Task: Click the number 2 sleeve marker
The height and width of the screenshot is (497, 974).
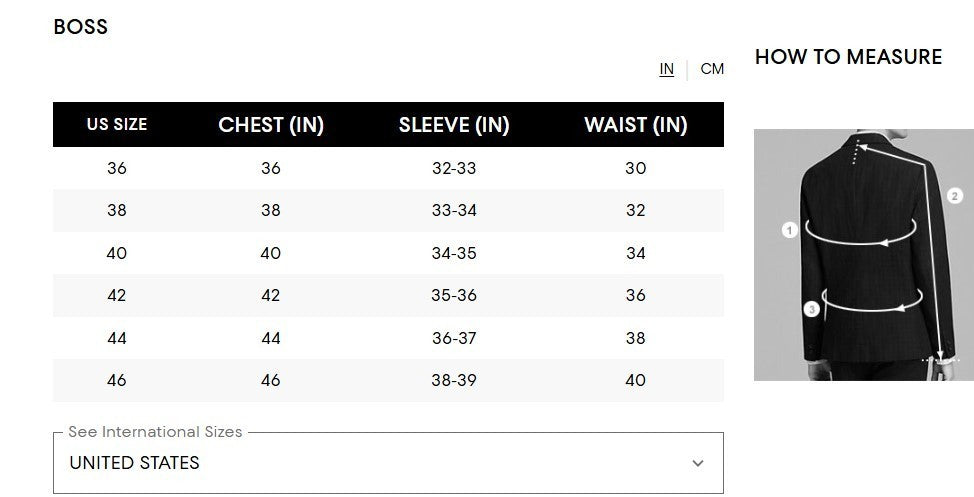Action: pyautogui.click(x=954, y=196)
